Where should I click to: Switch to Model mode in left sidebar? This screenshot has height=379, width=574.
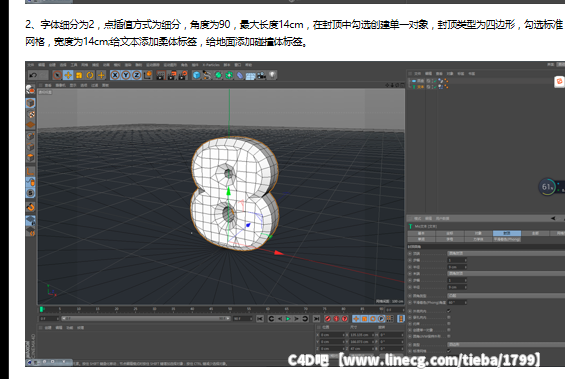[30, 103]
